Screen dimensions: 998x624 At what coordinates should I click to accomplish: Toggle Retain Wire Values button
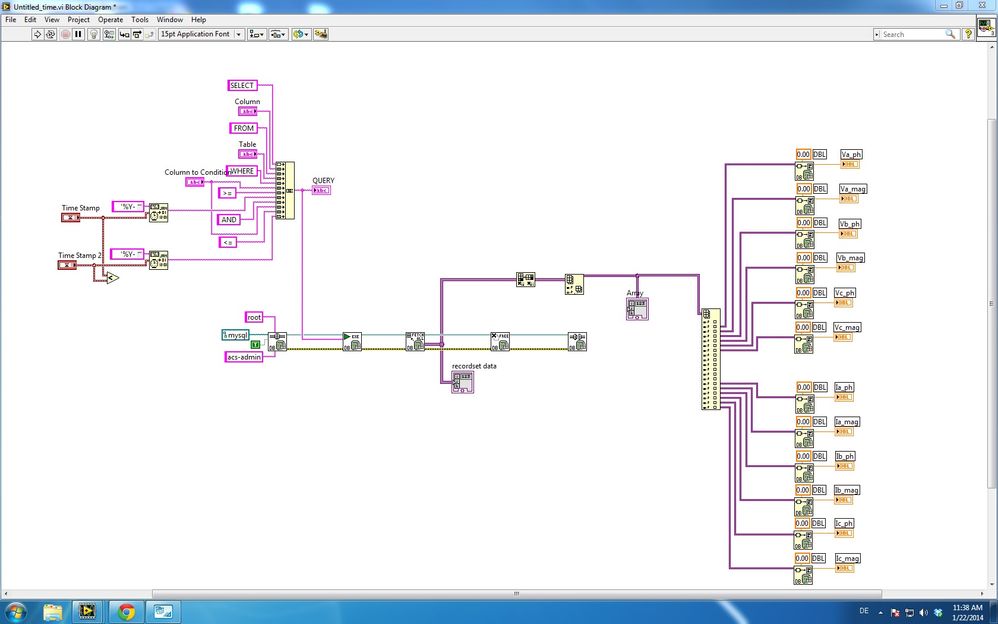(x=109, y=34)
